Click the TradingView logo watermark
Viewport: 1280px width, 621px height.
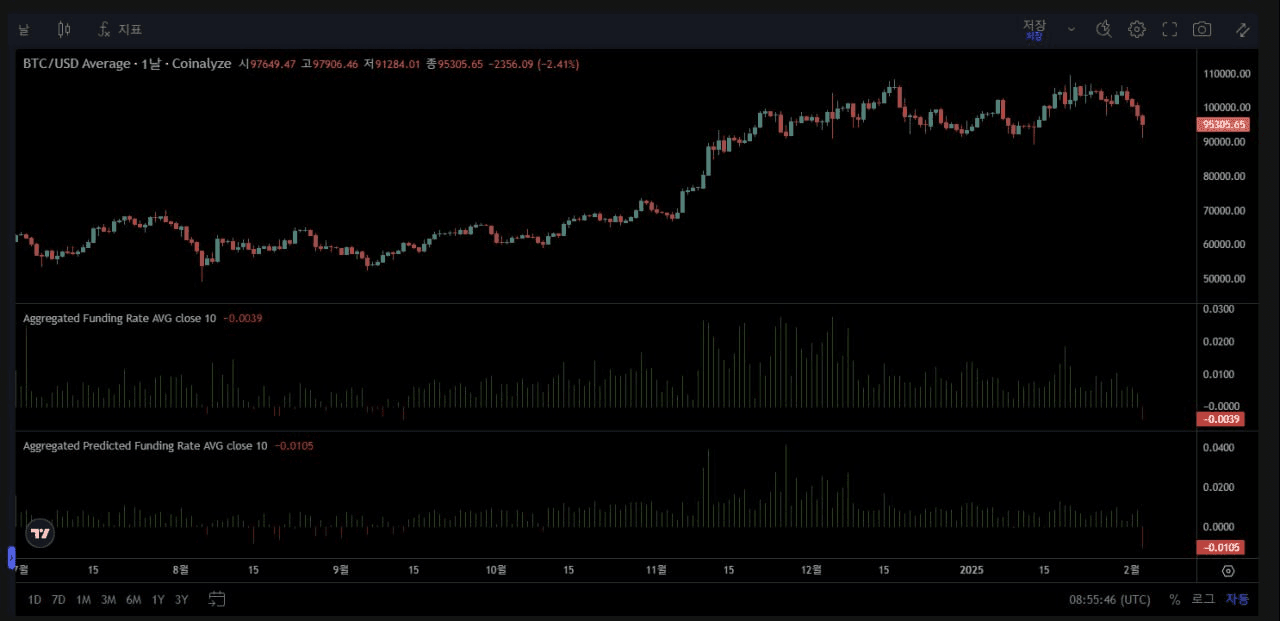pyautogui.click(x=40, y=533)
